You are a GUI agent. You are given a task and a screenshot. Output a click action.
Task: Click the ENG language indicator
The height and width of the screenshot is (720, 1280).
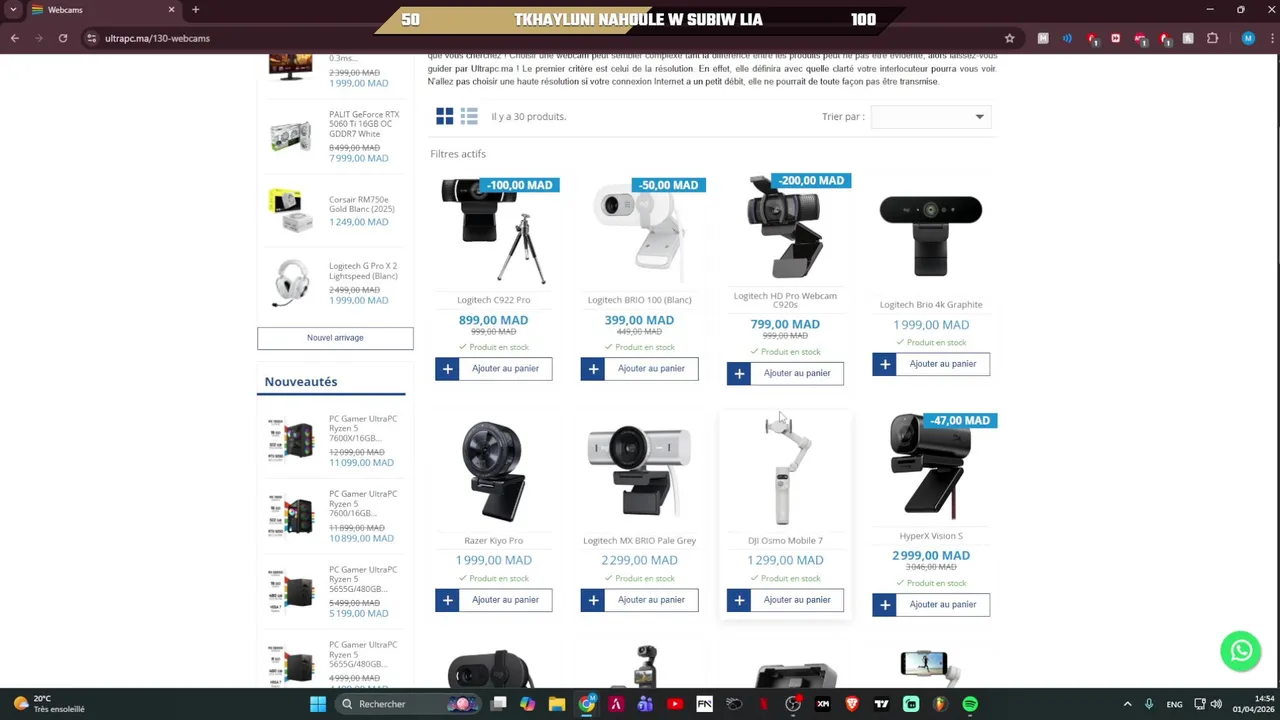(1174, 704)
